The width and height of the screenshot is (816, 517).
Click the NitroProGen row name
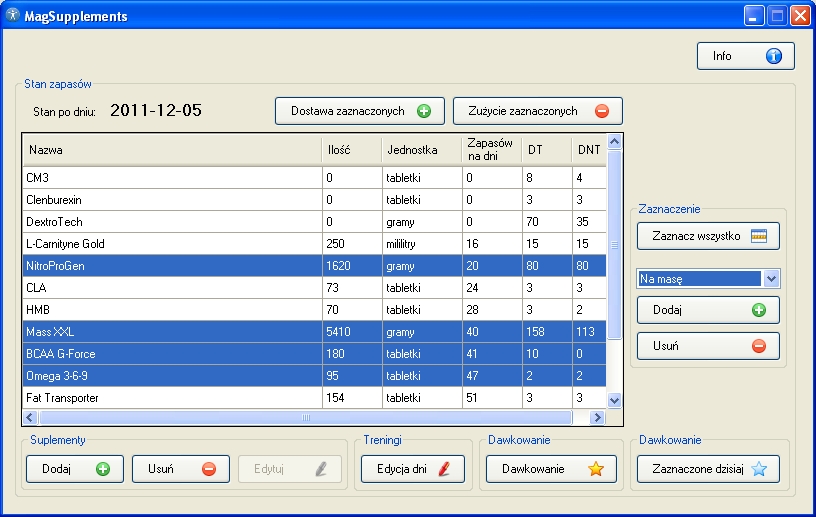click(55, 266)
